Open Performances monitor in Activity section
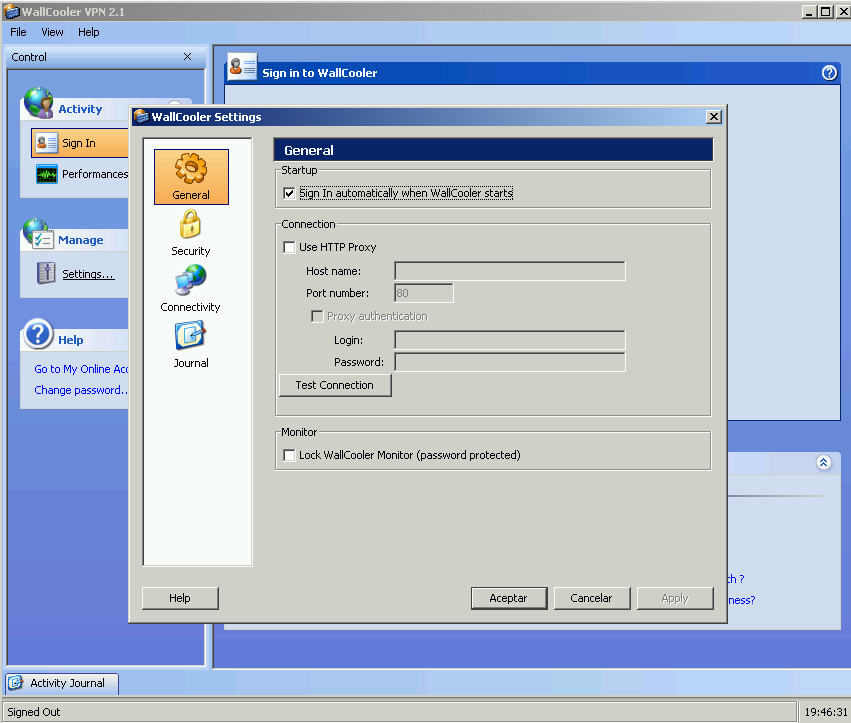 pos(81,174)
